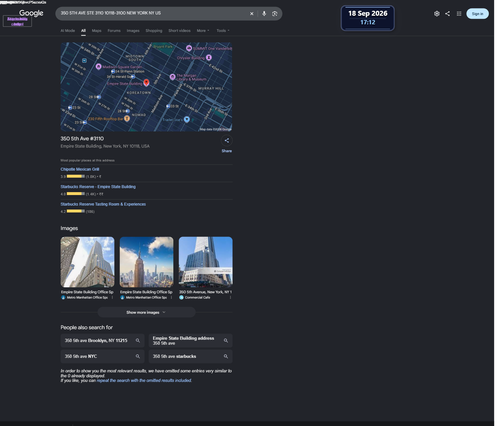Viewport: 500px width, 426px height.
Task: Click Commercial Cafe source under third image
Action: pyautogui.click(x=197, y=297)
